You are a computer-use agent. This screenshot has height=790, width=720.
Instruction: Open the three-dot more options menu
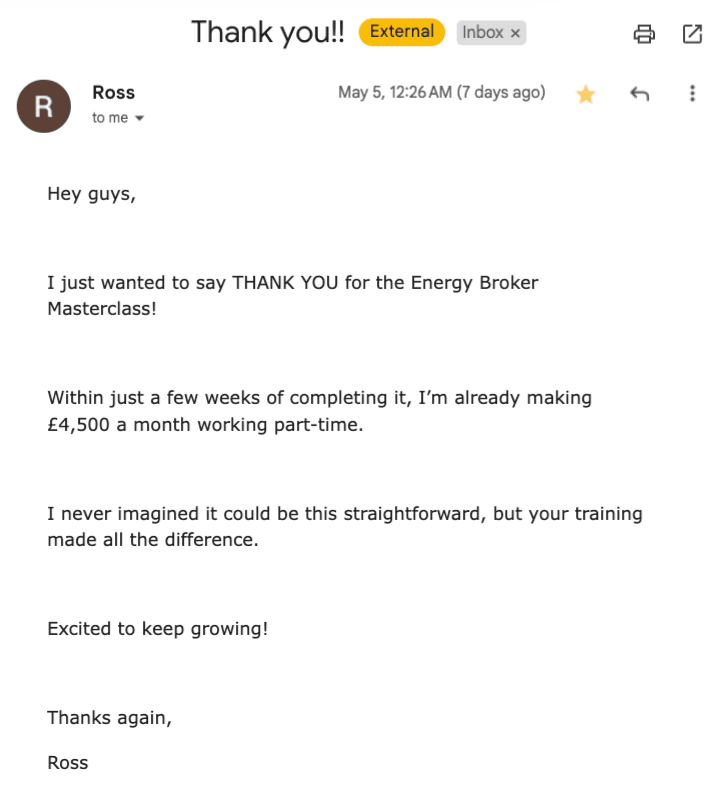pyautogui.click(x=692, y=94)
